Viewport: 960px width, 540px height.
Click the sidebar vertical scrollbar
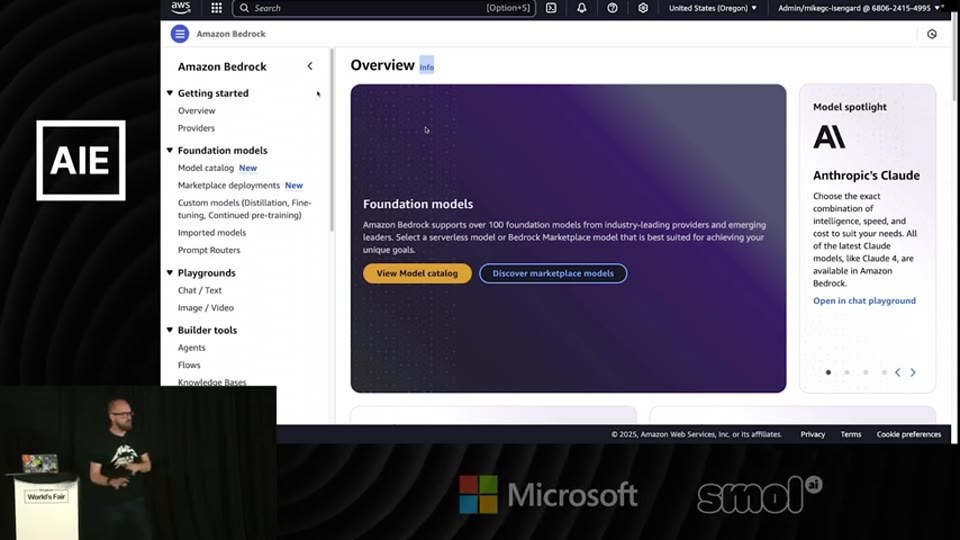332,141
